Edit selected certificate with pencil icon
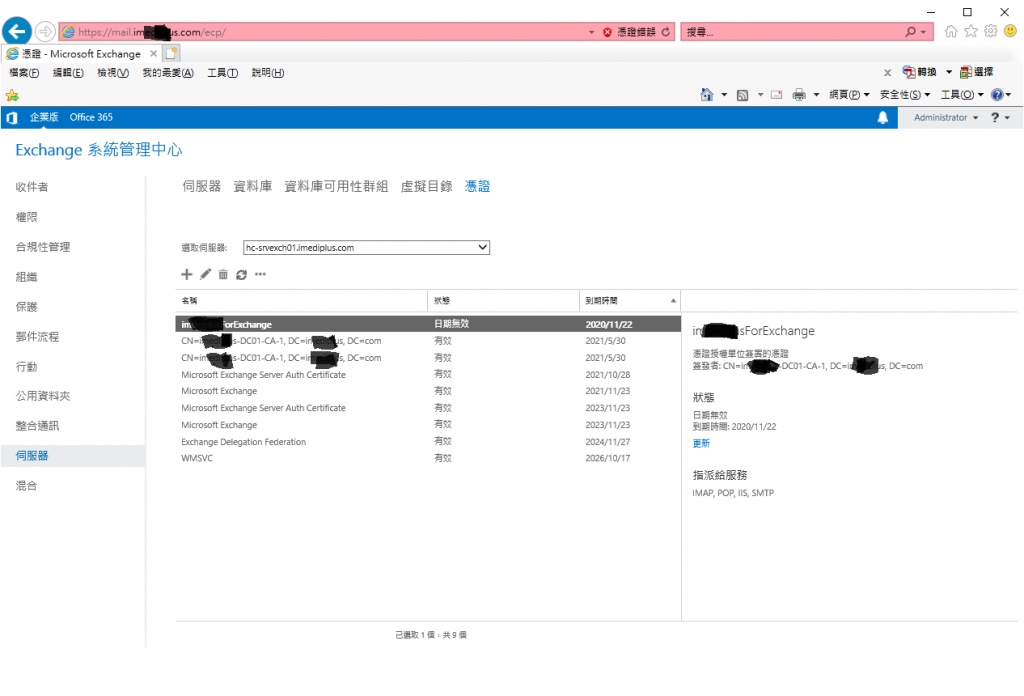 click(x=205, y=274)
